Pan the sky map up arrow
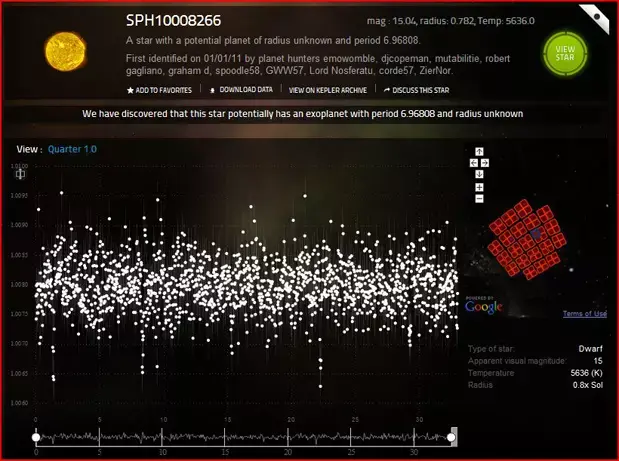The image size is (619, 461). click(479, 152)
